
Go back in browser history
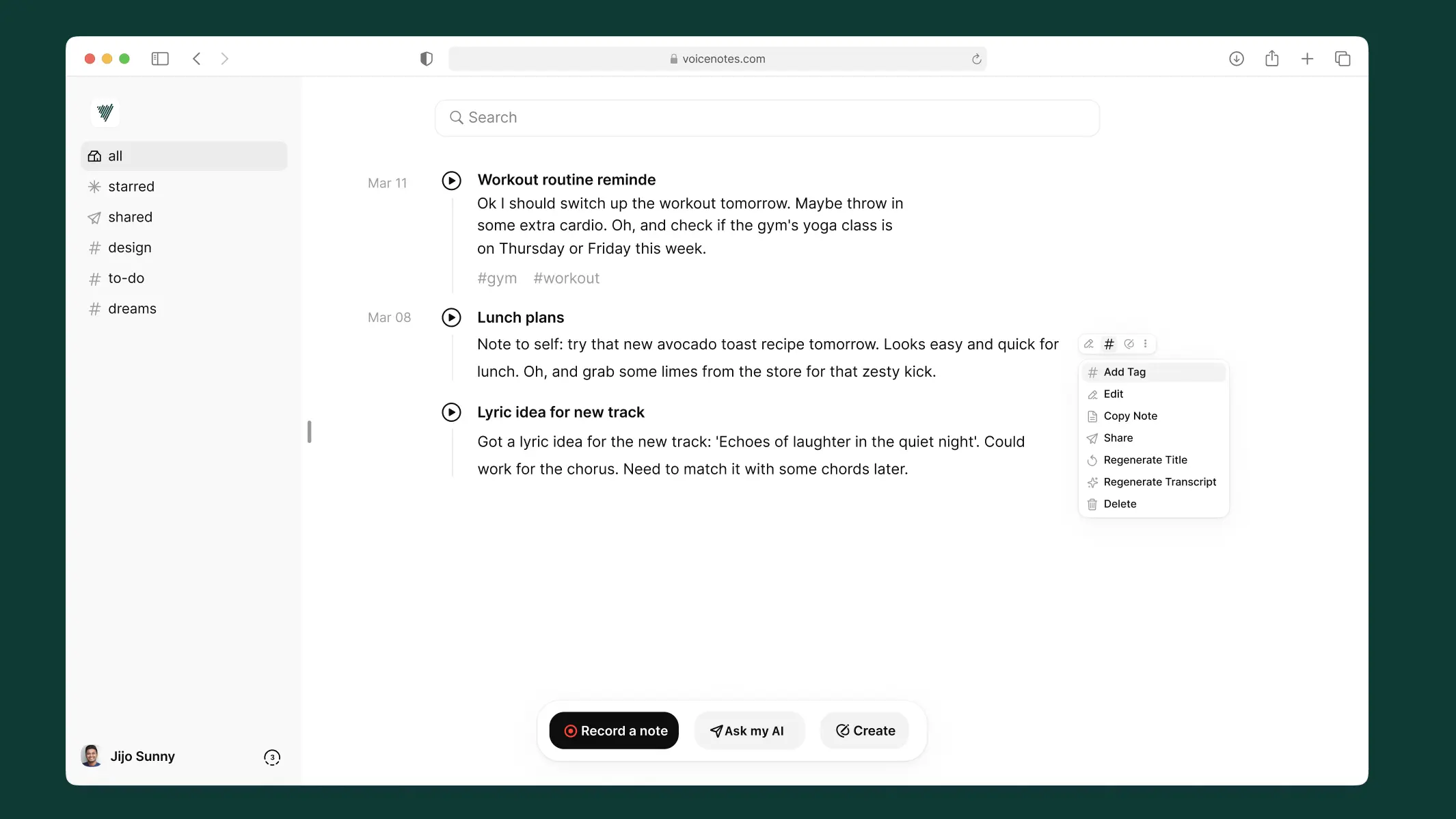click(x=196, y=59)
